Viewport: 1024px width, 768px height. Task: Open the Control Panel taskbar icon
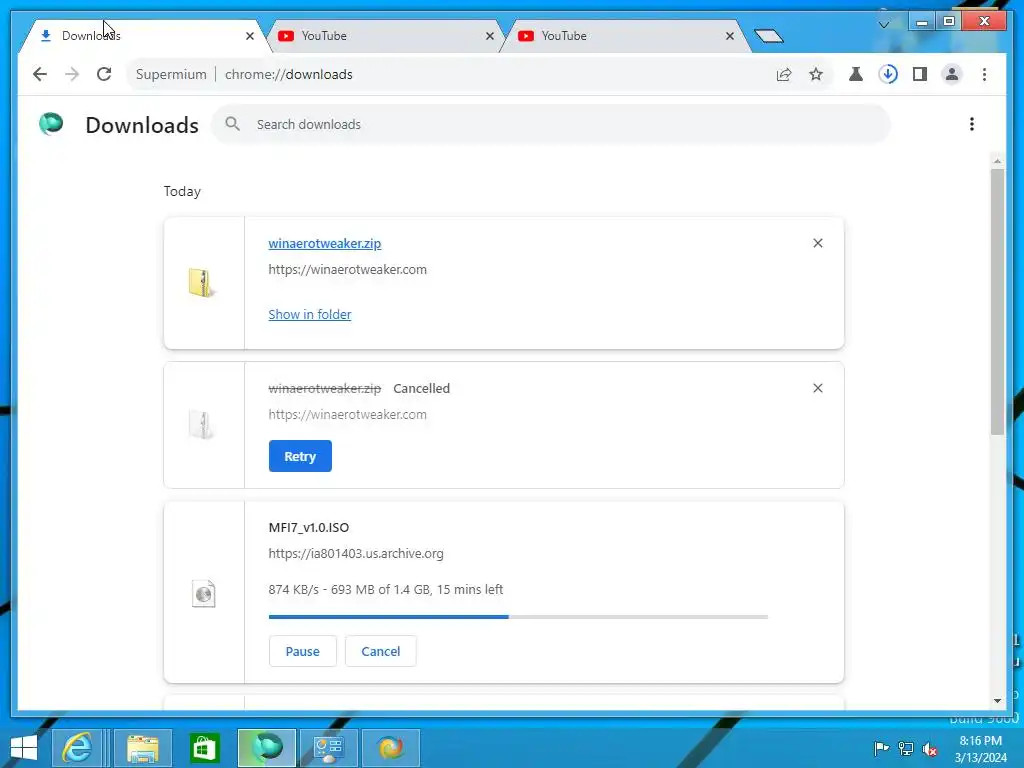[328, 748]
